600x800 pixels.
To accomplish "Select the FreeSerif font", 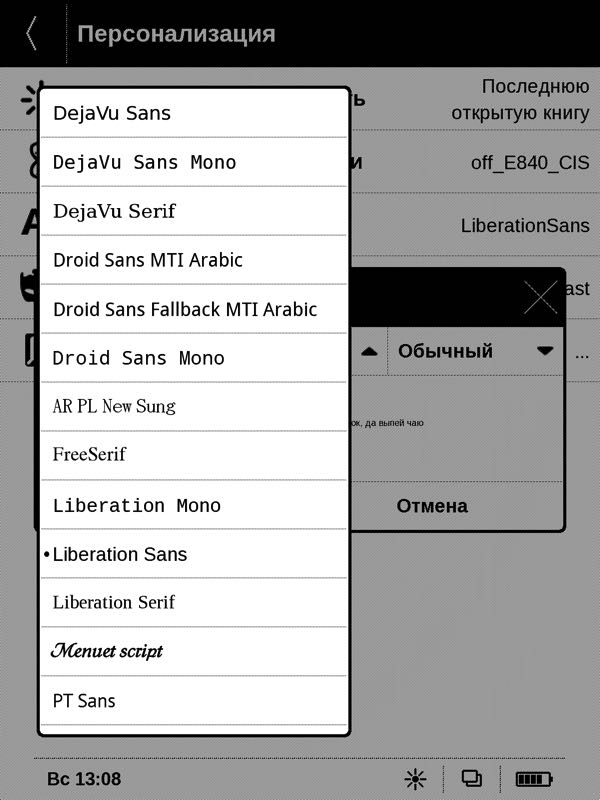I will tap(194, 456).
